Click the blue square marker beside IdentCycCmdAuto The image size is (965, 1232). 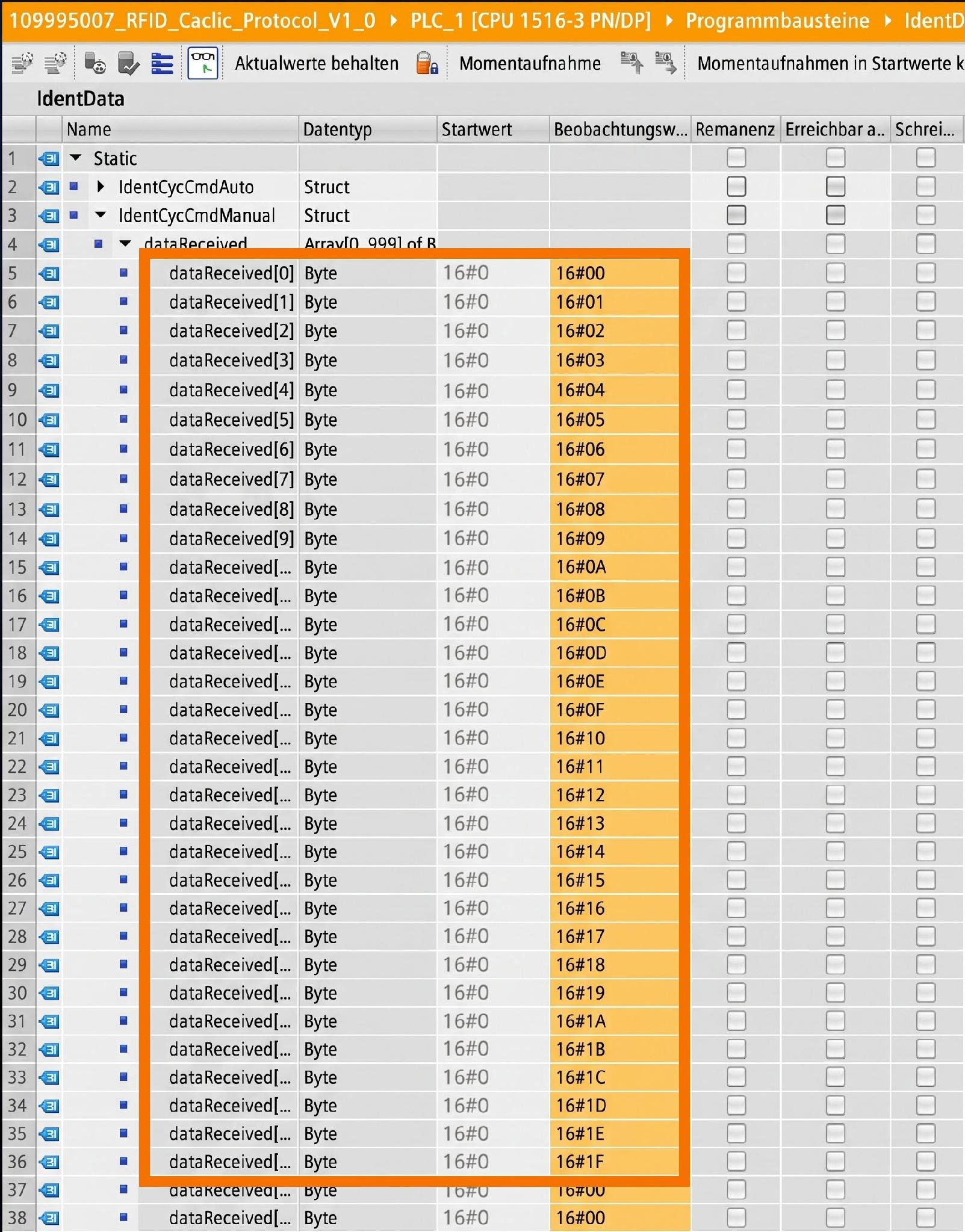(x=74, y=186)
